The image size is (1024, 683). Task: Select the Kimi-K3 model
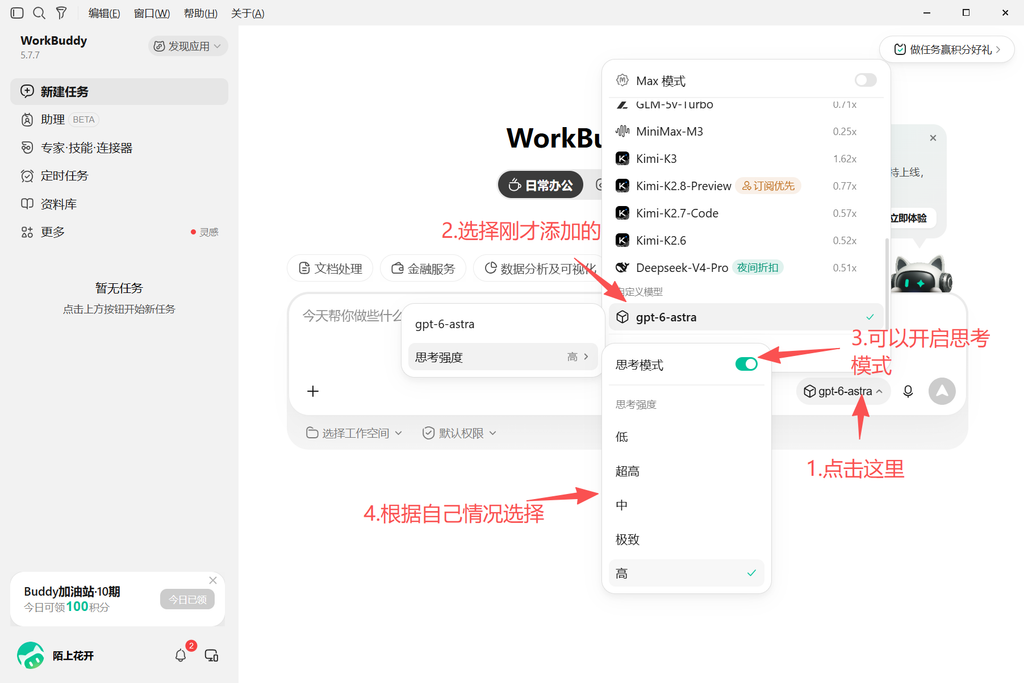click(746, 159)
